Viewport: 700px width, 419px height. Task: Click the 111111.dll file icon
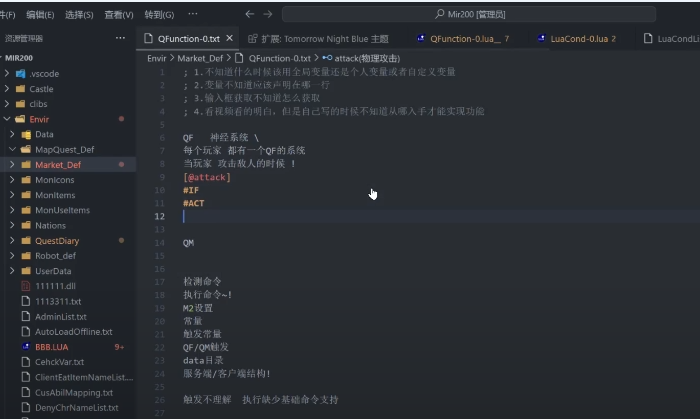point(26,286)
